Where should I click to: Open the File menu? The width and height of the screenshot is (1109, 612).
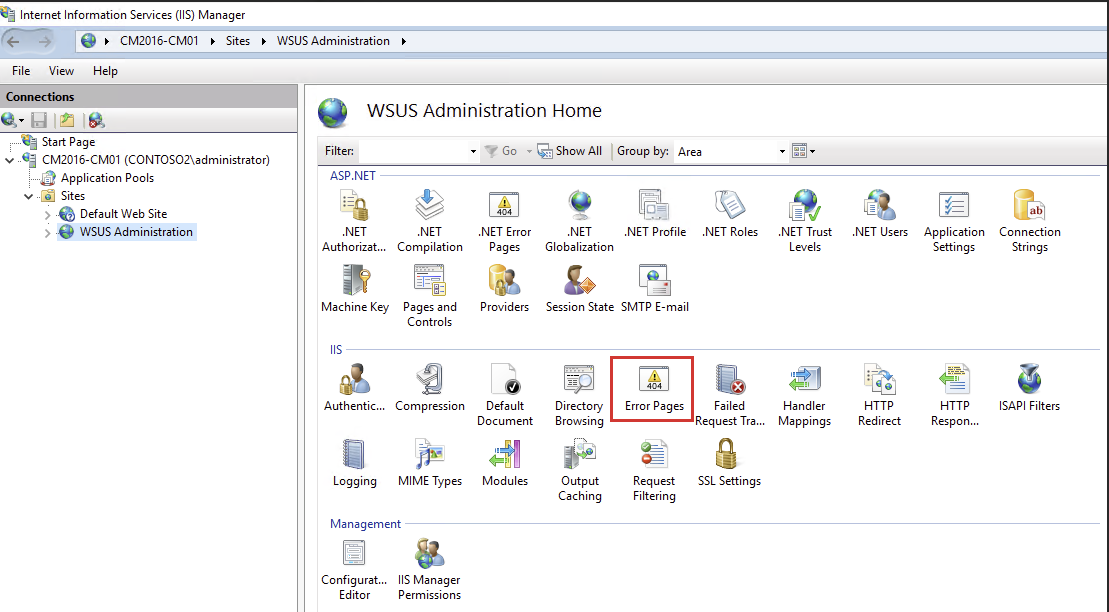click(x=21, y=71)
